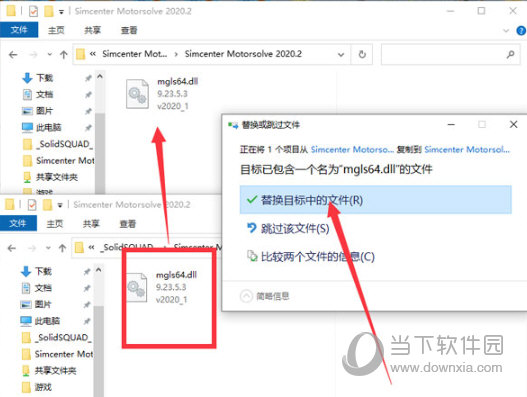Open the quick access toolbar dropdown in the top title bar
Screen dimensions: 527x397
[61, 12]
